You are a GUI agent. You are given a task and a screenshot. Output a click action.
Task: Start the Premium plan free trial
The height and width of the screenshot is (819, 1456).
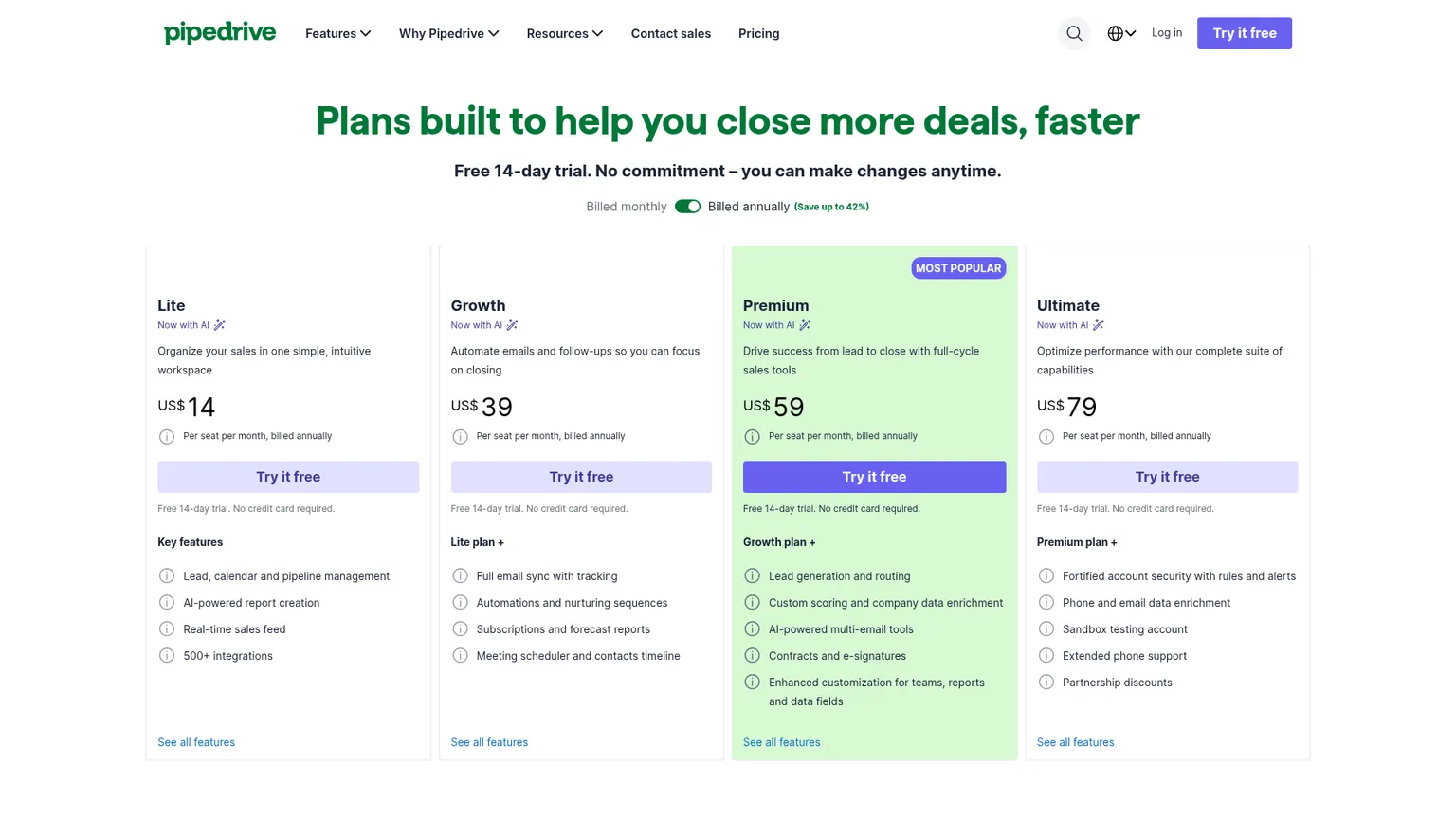click(x=874, y=477)
